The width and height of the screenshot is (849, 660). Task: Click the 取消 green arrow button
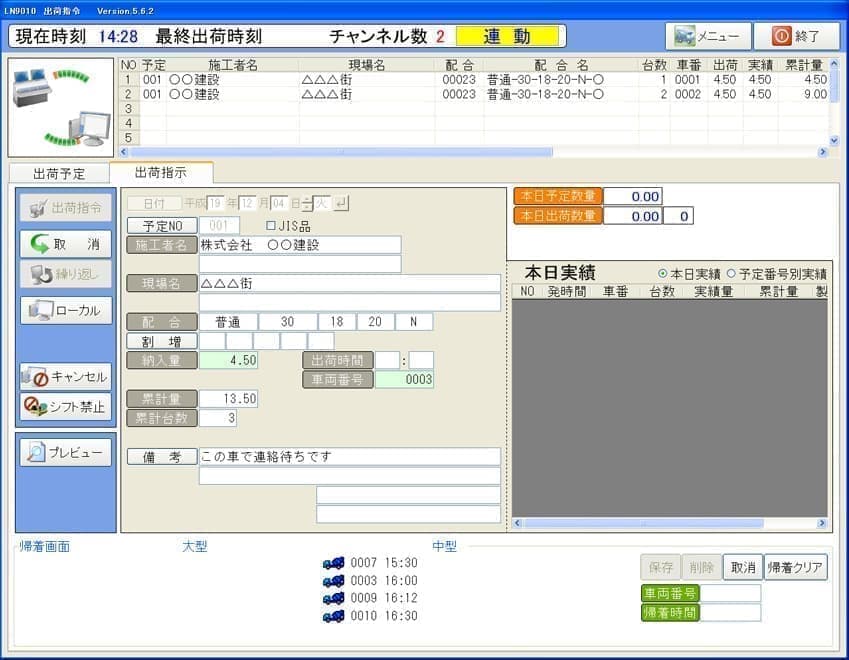(x=65, y=244)
